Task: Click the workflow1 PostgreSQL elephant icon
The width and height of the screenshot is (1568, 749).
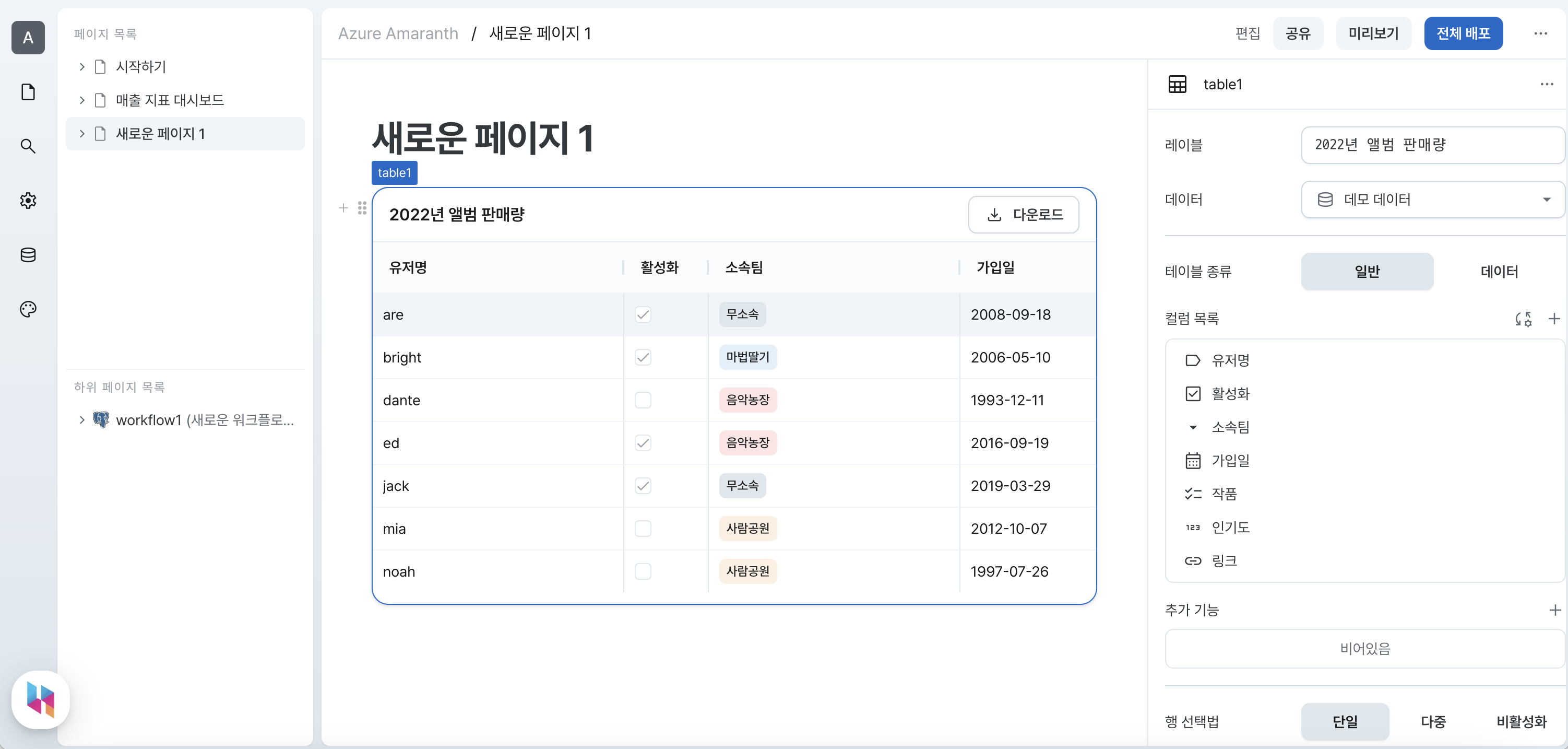Action: point(101,419)
